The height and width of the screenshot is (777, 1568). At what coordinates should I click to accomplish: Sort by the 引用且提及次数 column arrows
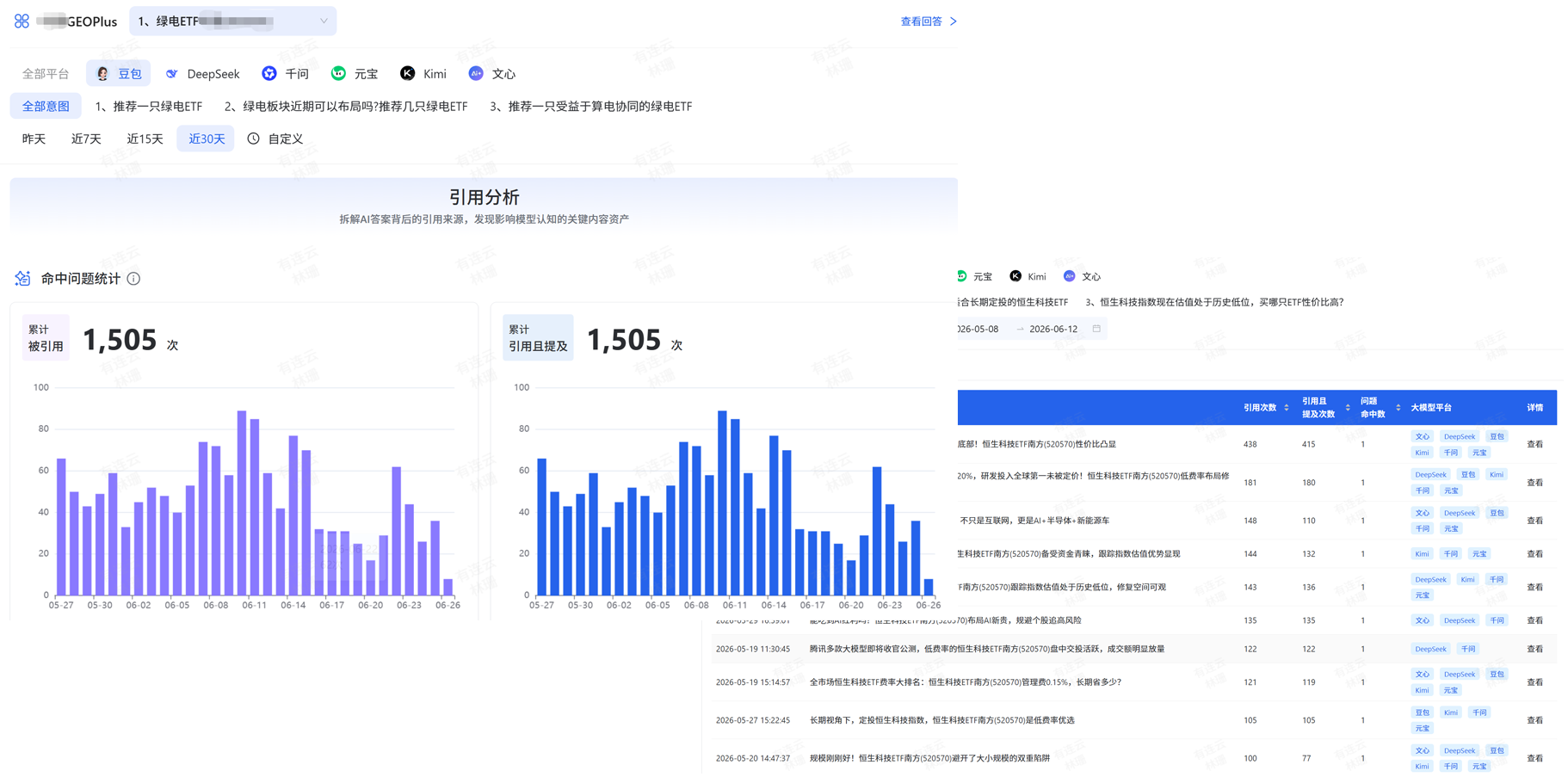click(x=1348, y=408)
